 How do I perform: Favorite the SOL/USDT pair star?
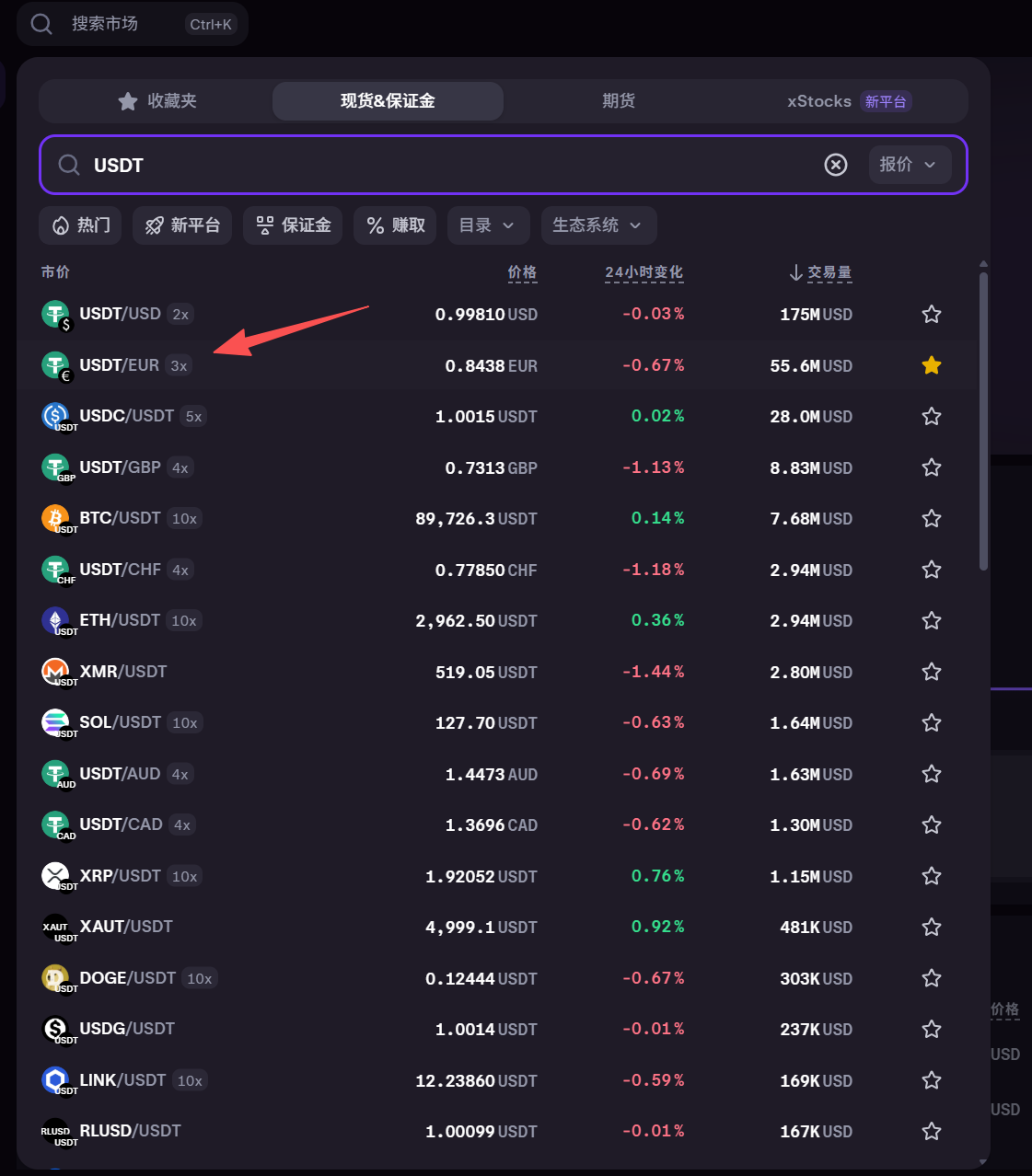click(x=931, y=722)
